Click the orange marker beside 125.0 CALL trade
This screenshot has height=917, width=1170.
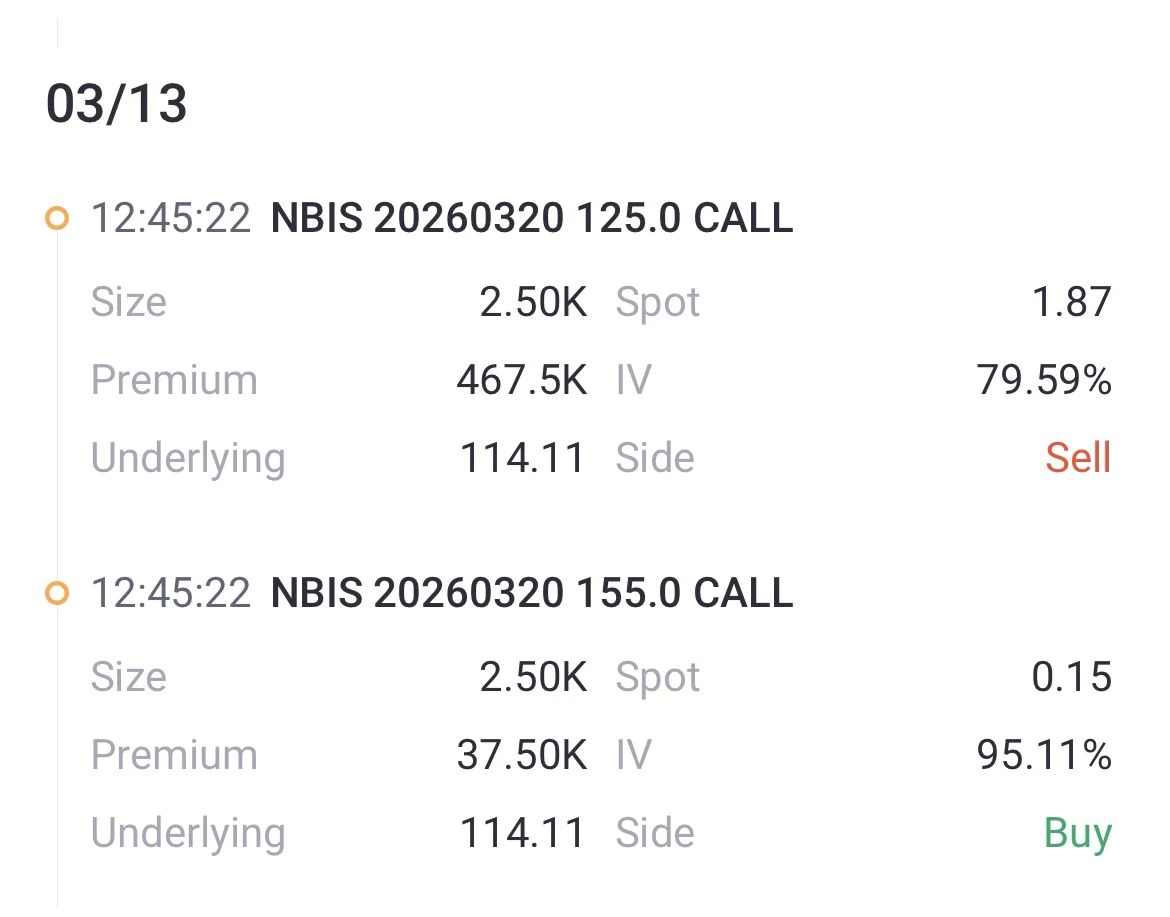click(x=57, y=218)
